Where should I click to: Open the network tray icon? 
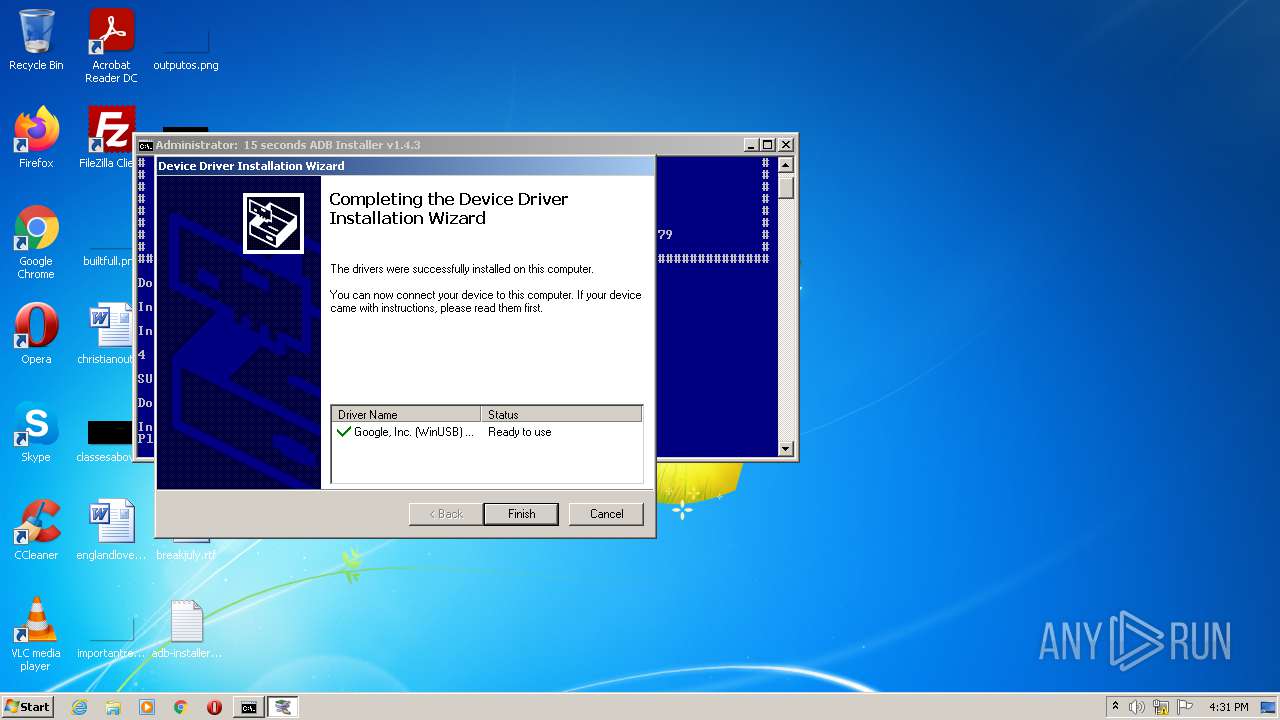tap(1161, 707)
